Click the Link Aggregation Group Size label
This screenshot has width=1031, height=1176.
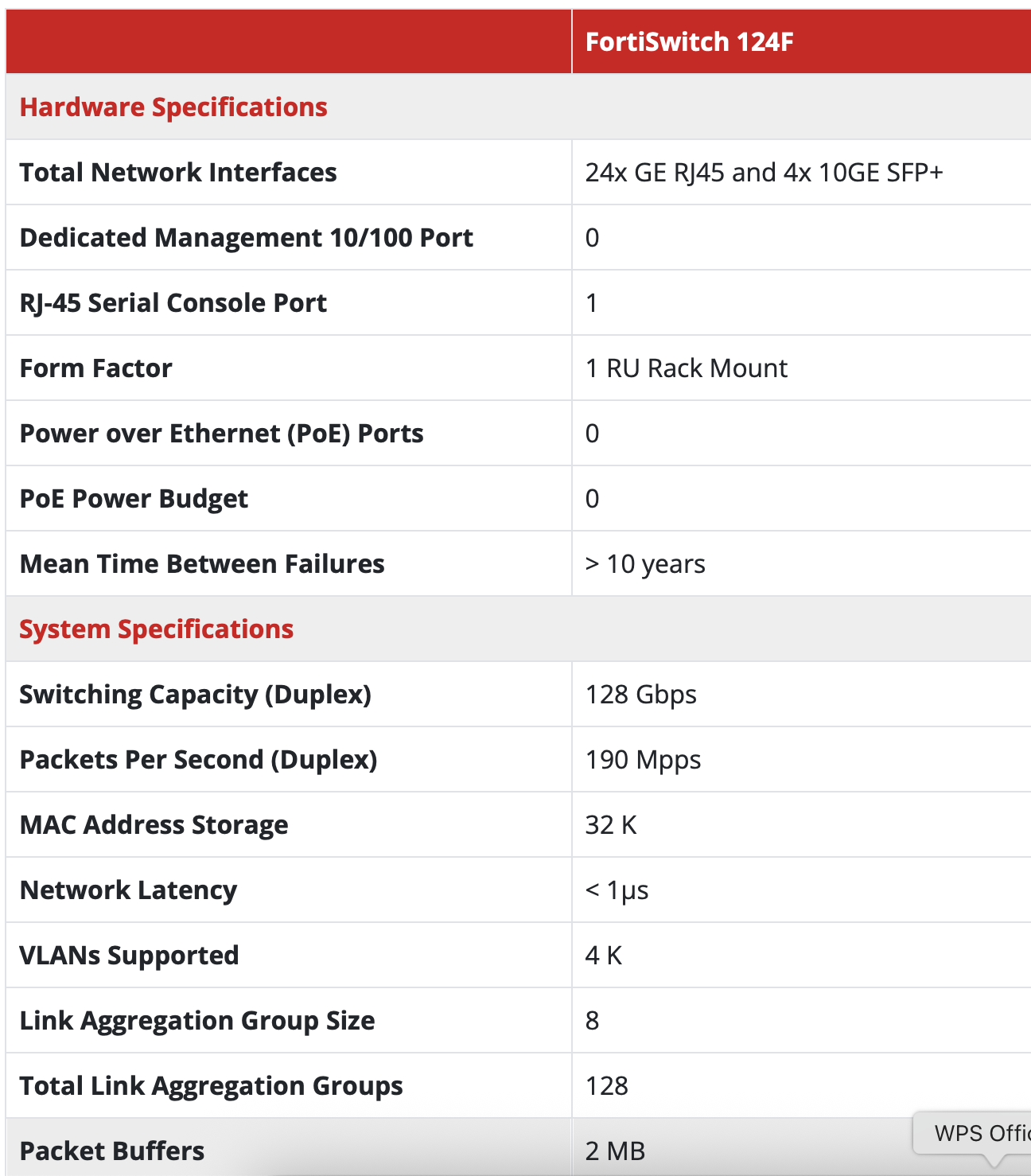196,1020
